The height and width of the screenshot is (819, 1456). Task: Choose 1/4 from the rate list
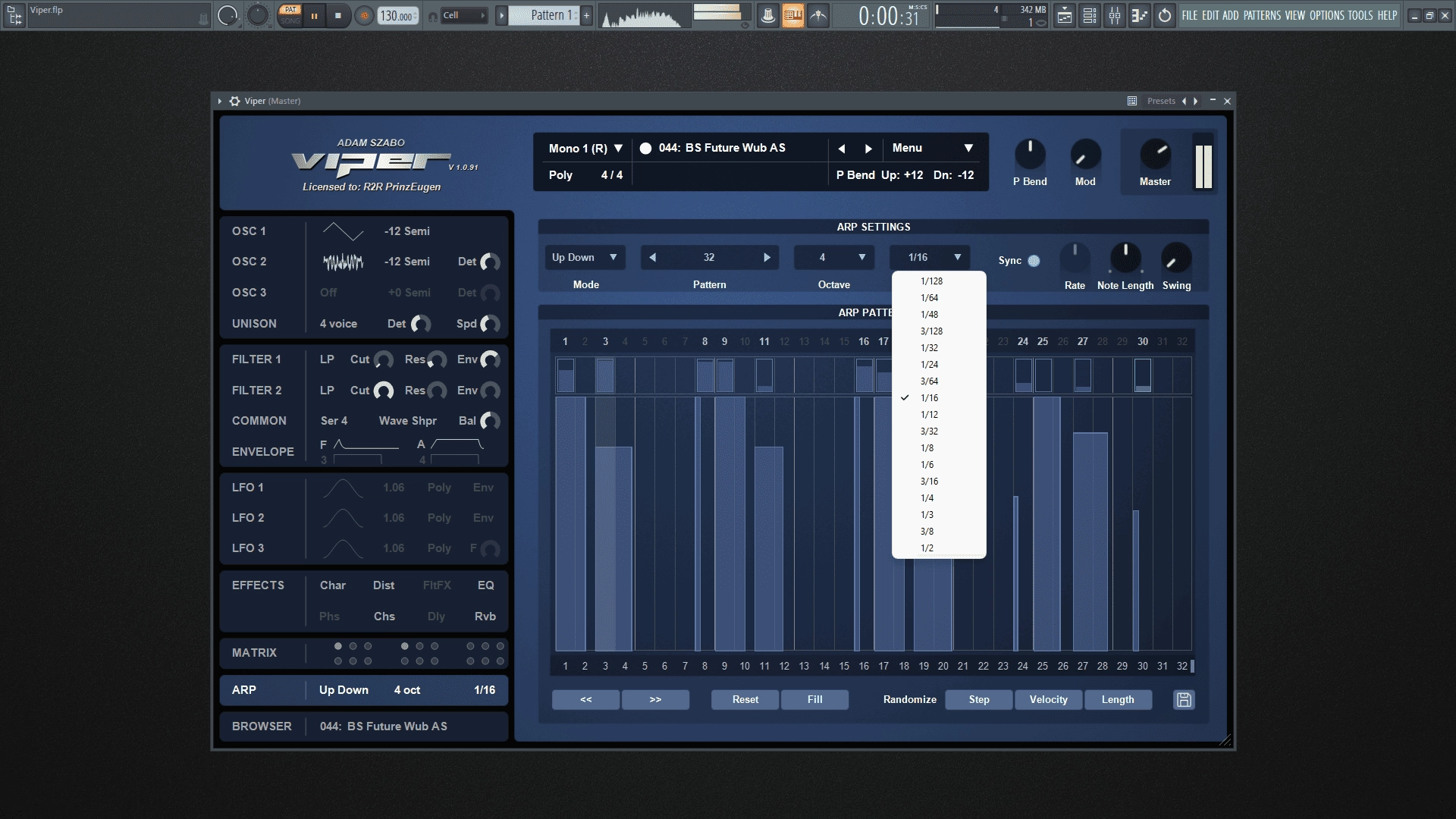point(939,498)
